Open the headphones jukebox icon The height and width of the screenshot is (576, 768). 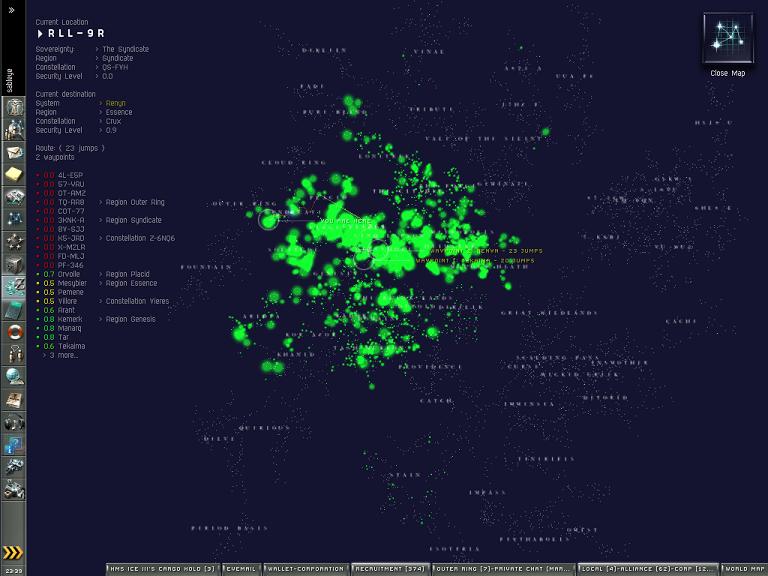click(14, 422)
